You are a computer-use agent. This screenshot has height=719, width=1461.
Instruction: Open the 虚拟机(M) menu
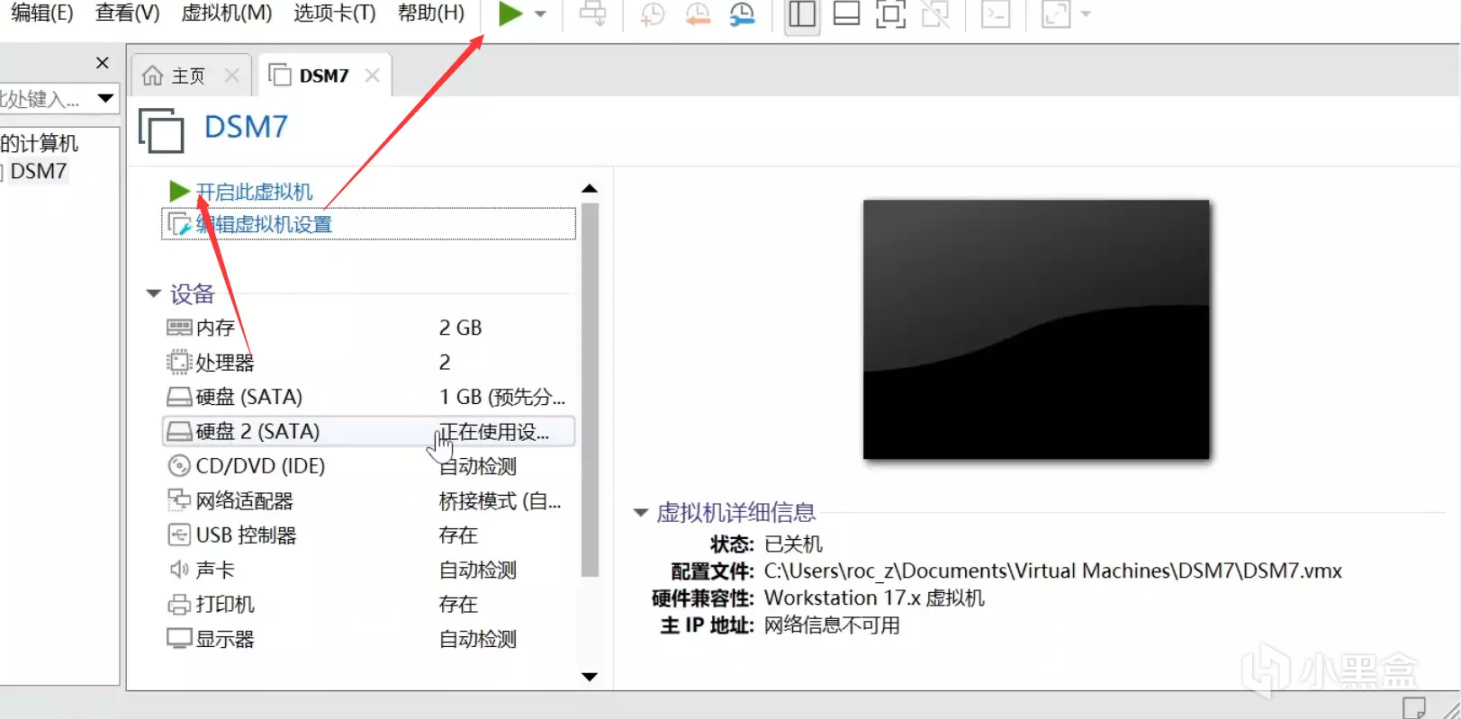(227, 13)
